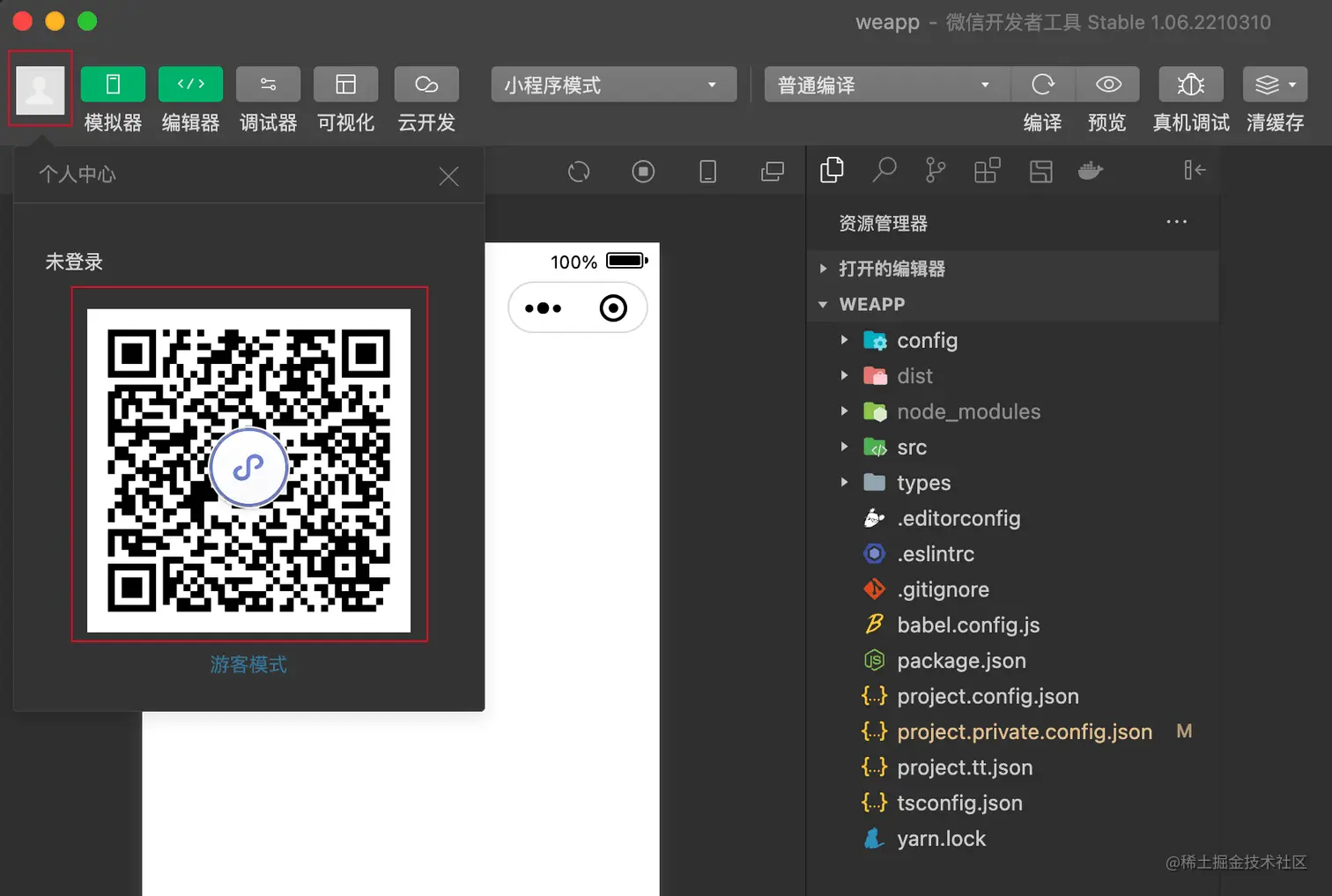
Task: Click the 预览 preview eye icon
Action: pos(1108,85)
